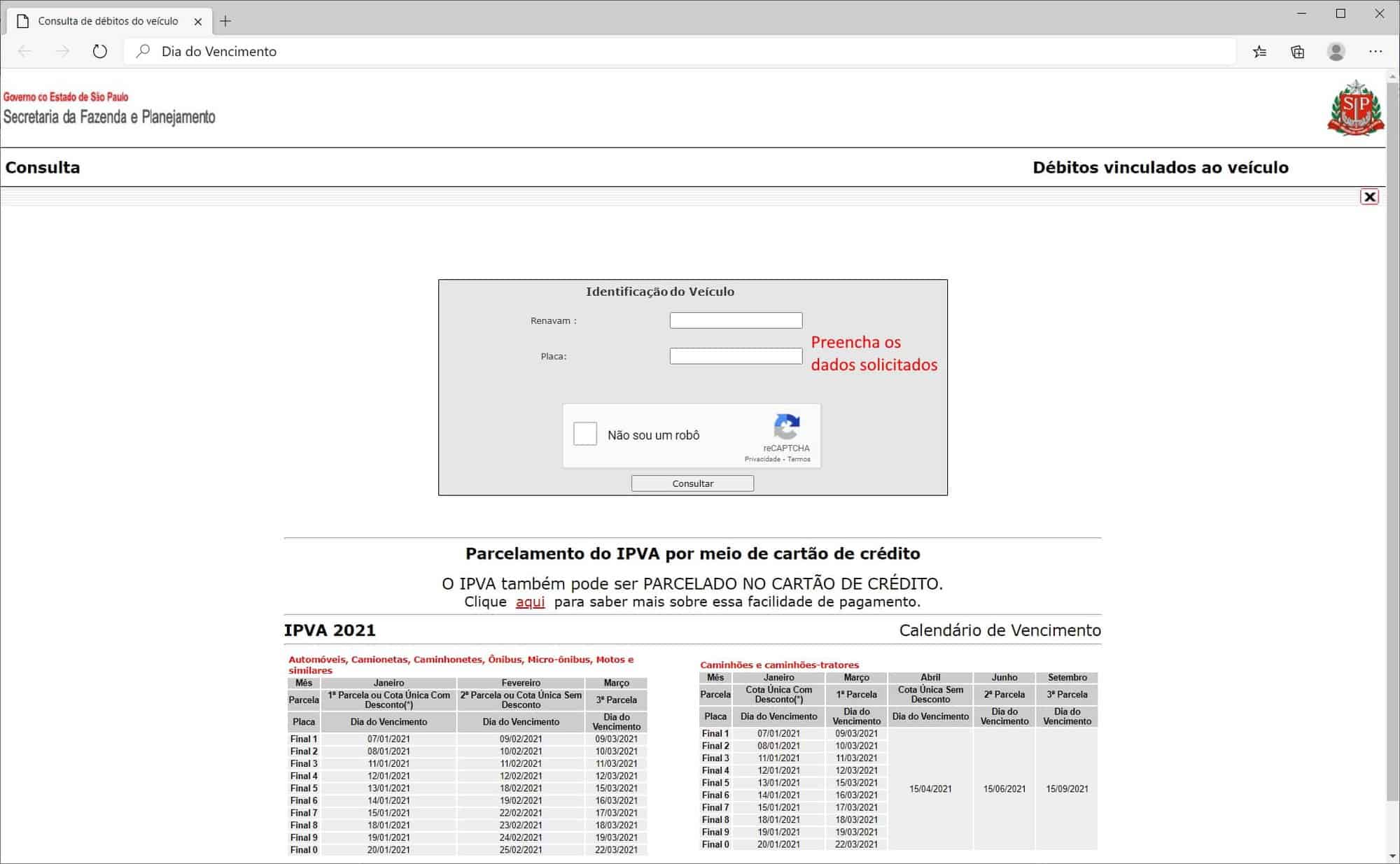Check the 'Não sou um robô' reCAPTCHA box
This screenshot has height=864, width=1400.
585,434
